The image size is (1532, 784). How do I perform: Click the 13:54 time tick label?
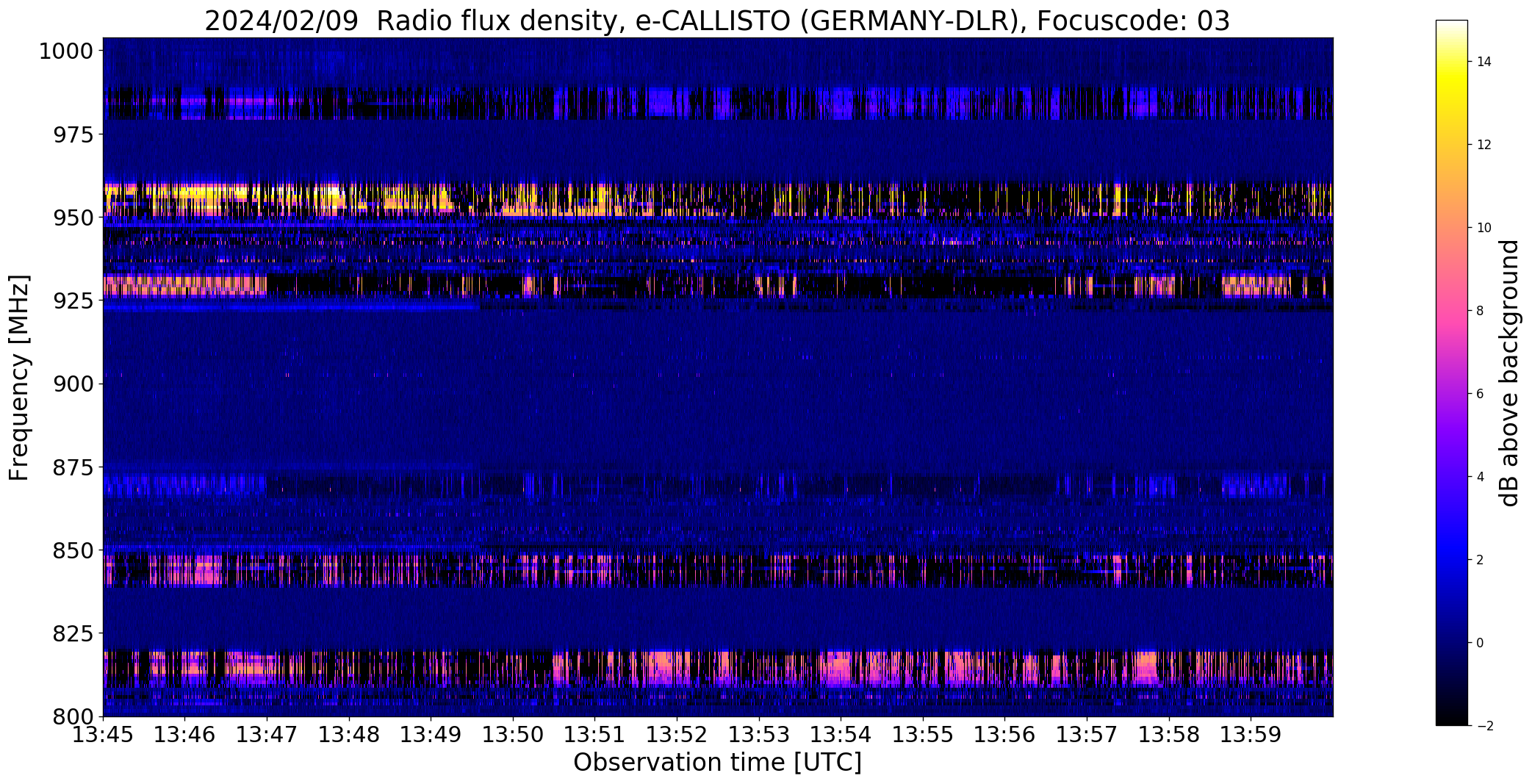point(841,735)
